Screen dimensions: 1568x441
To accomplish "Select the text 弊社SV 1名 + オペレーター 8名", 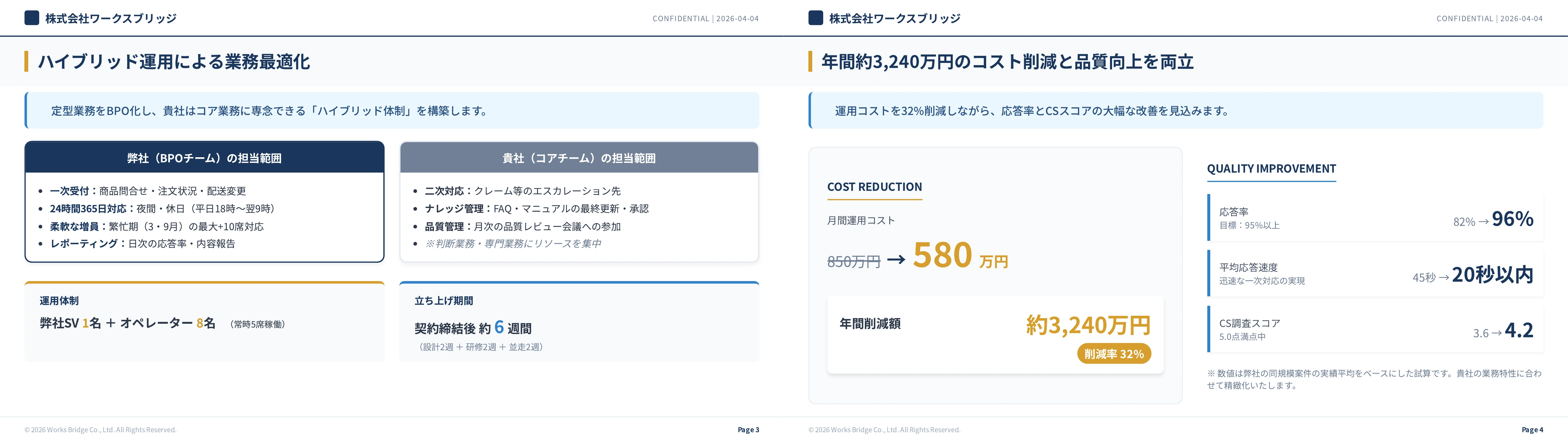I will click(x=128, y=323).
